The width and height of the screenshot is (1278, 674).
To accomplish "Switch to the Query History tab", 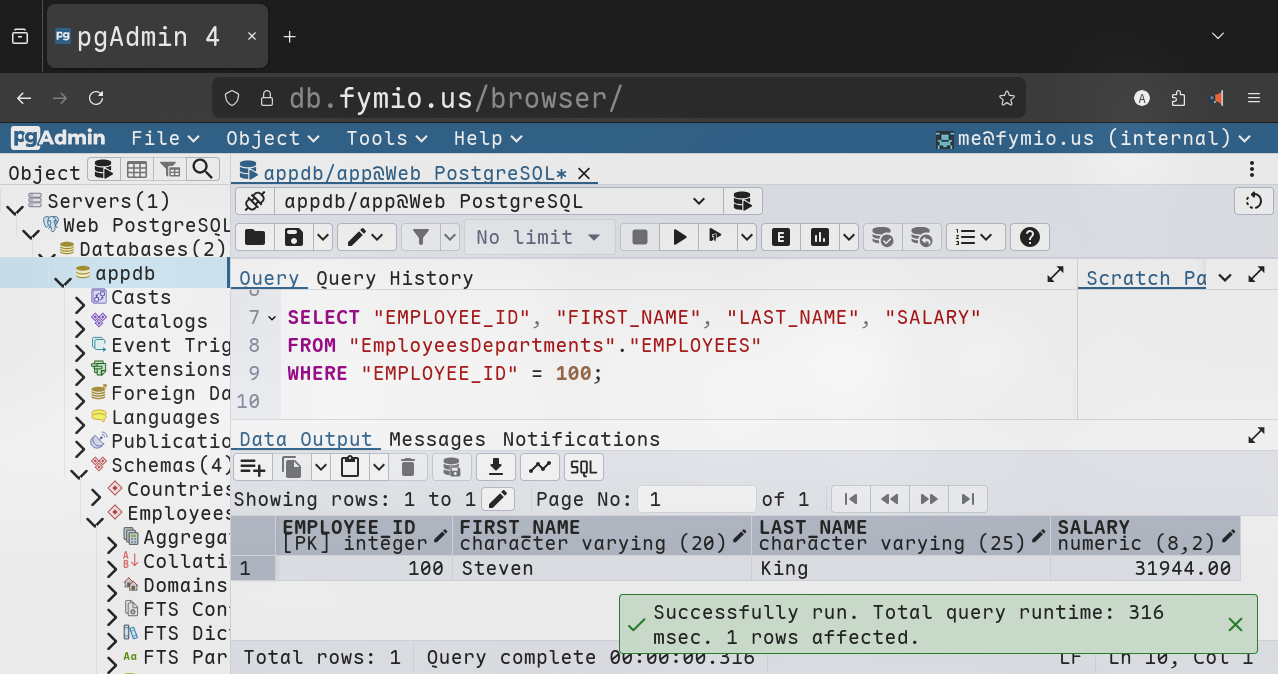I will click(394, 278).
